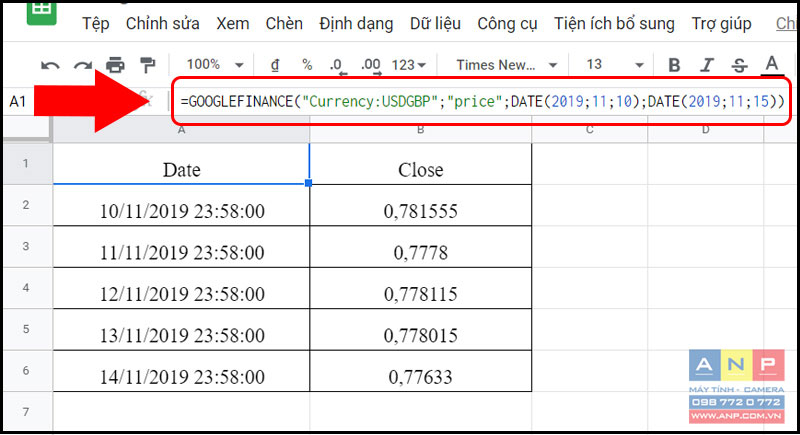Select row 7 header
This screenshot has height=435, width=800.
(26, 412)
